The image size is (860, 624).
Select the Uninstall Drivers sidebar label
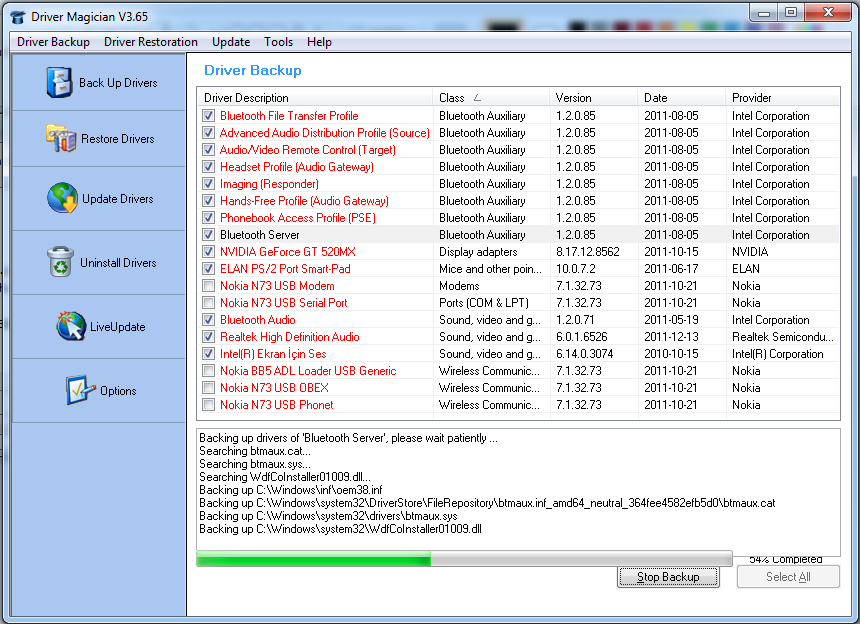[x=118, y=263]
